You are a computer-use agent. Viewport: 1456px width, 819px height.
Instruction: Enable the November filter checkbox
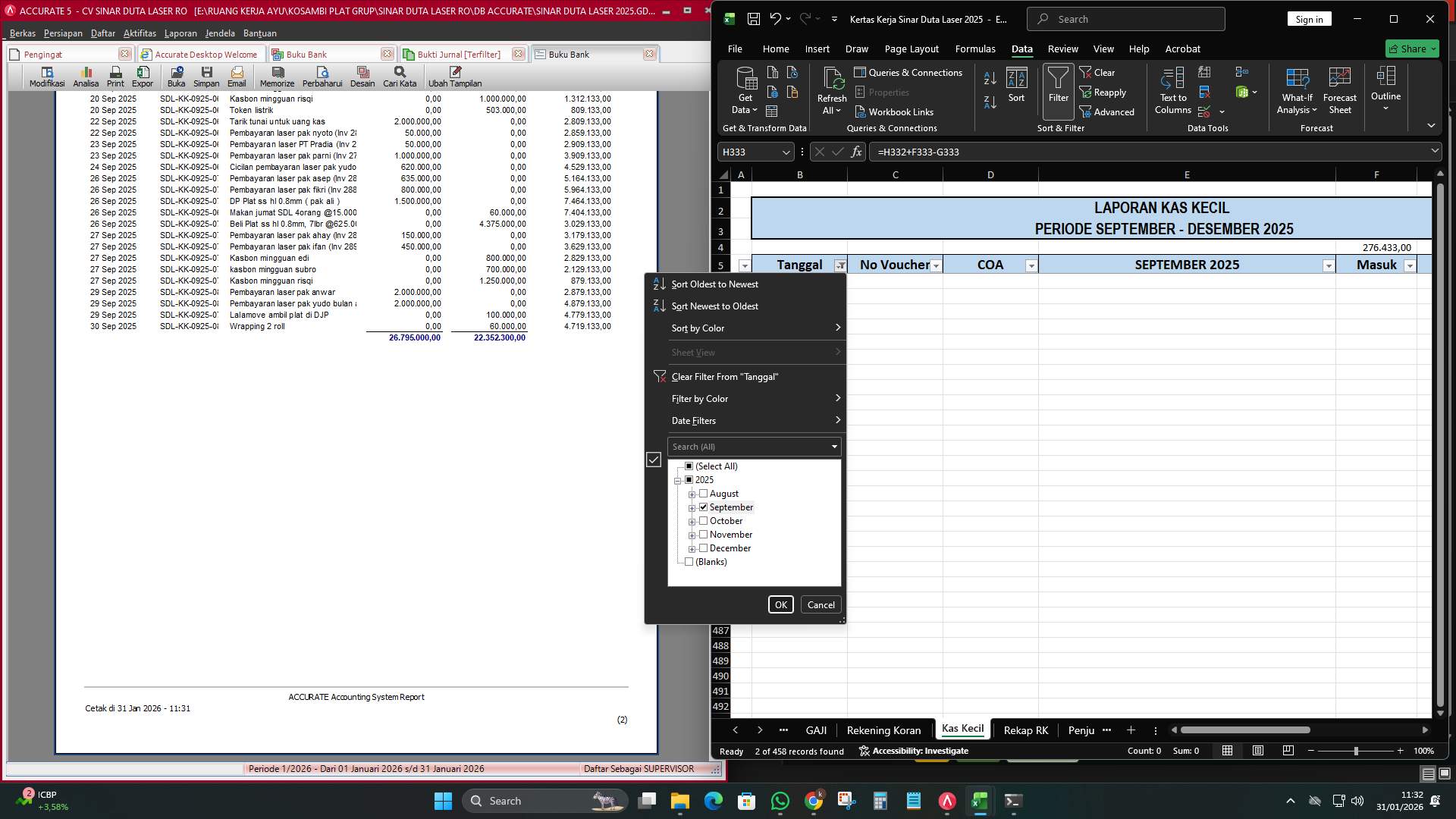click(x=704, y=535)
